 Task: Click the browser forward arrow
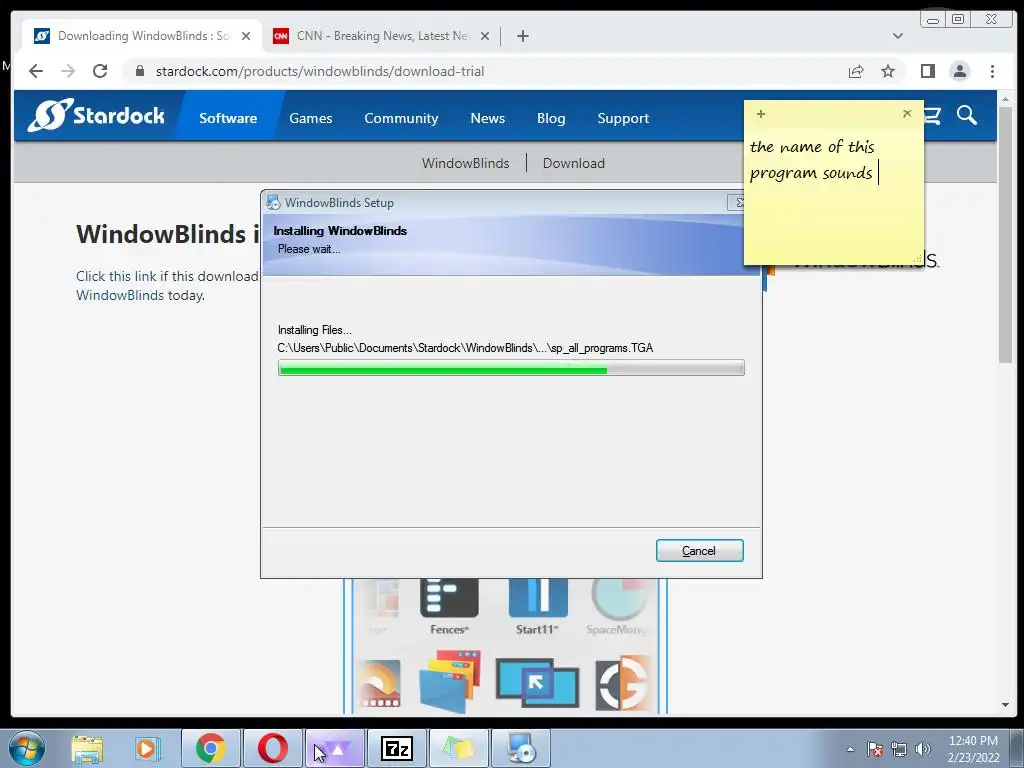[x=68, y=71]
